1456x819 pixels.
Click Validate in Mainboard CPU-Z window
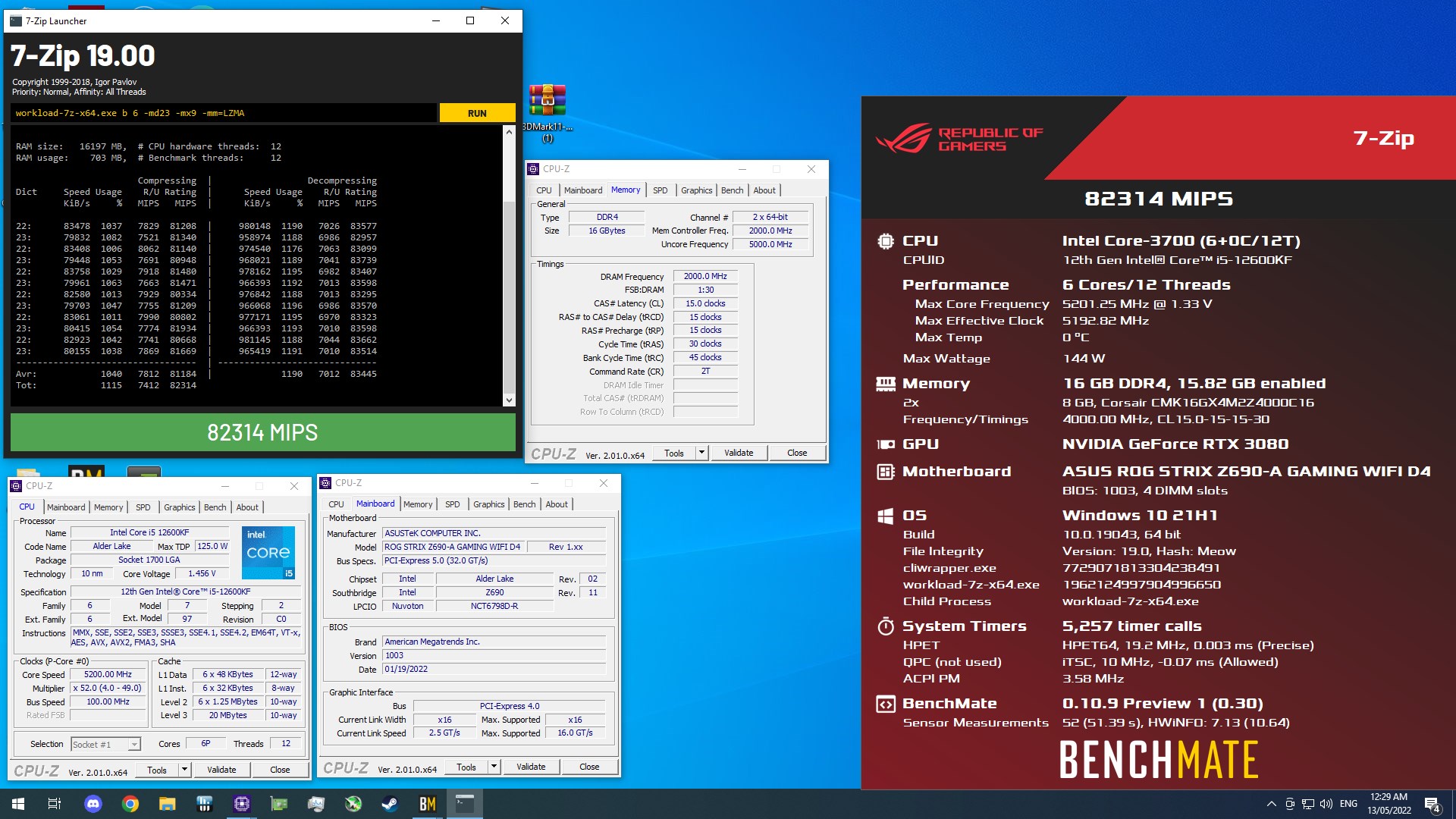tap(531, 767)
